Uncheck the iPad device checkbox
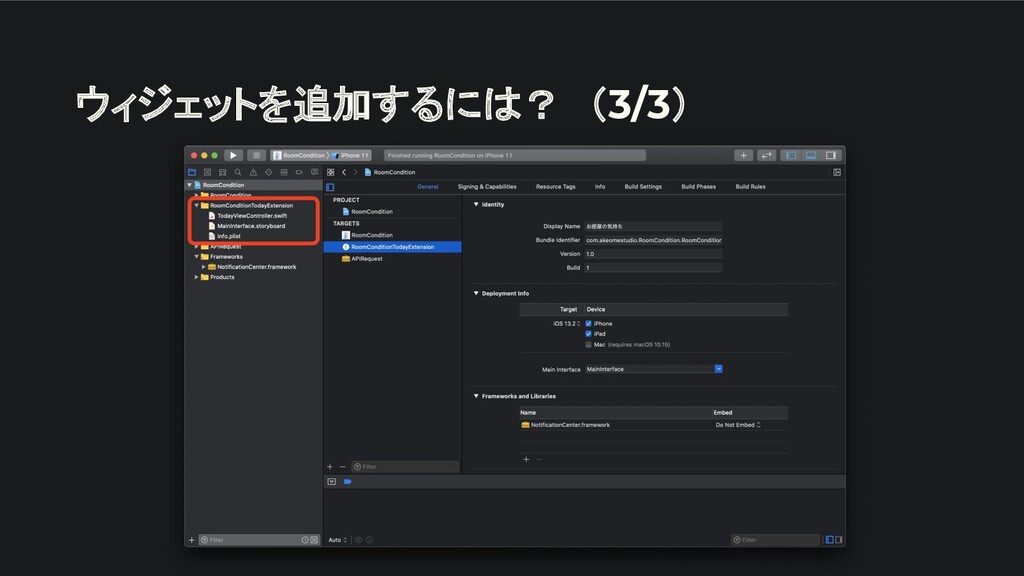This screenshot has width=1024, height=576. (588, 334)
